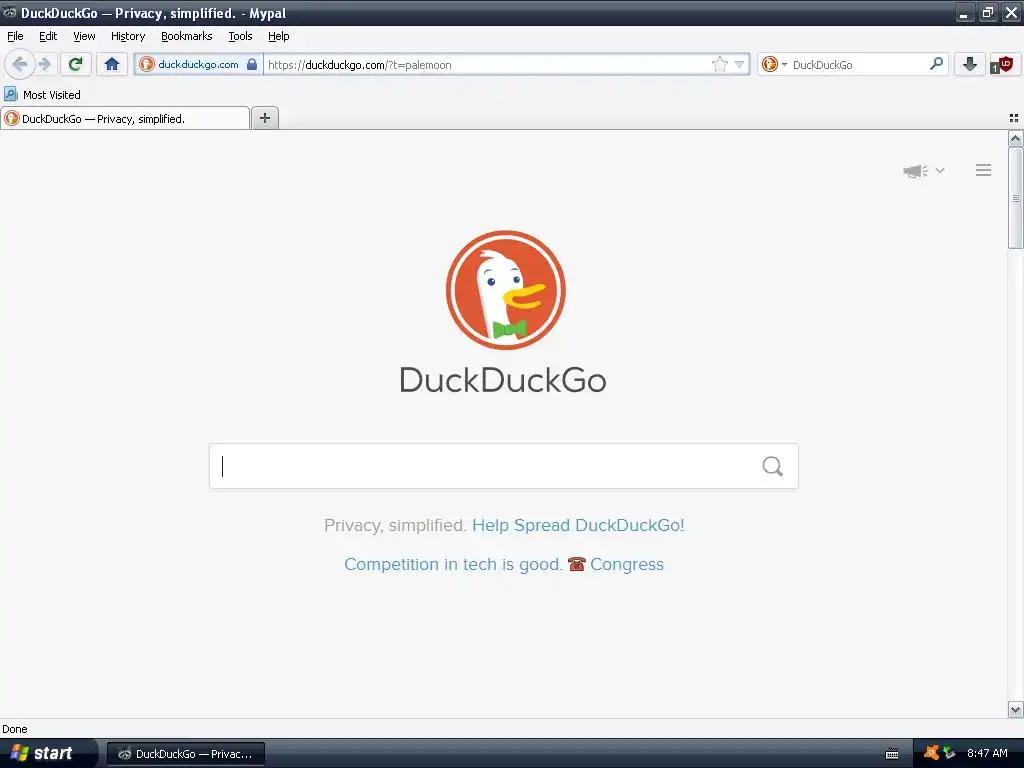Viewport: 1024px width, 768px height.
Task: Open the Tools menu
Action: click(240, 36)
